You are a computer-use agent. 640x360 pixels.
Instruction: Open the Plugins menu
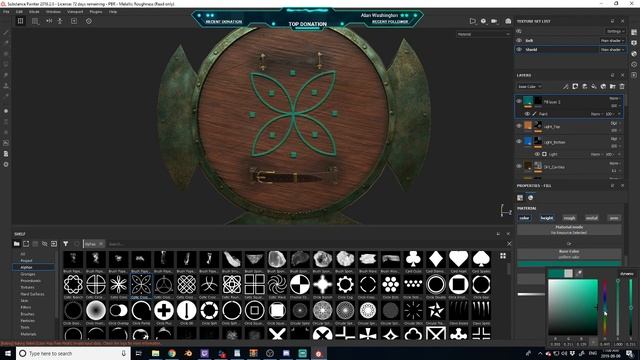point(96,12)
